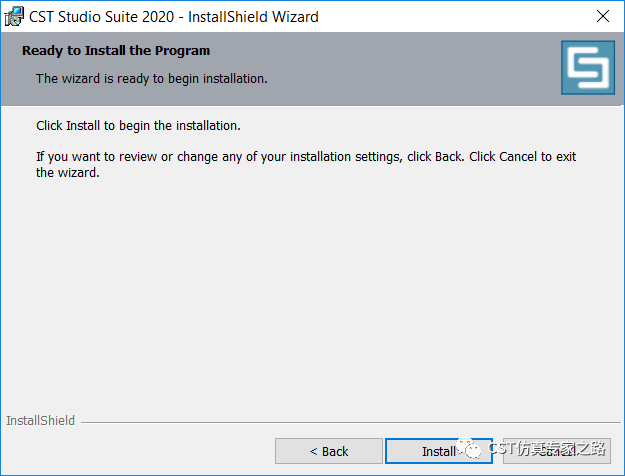Viewport: 625px width, 476px height.
Task: Start installation with the Install button
Action: (439, 451)
